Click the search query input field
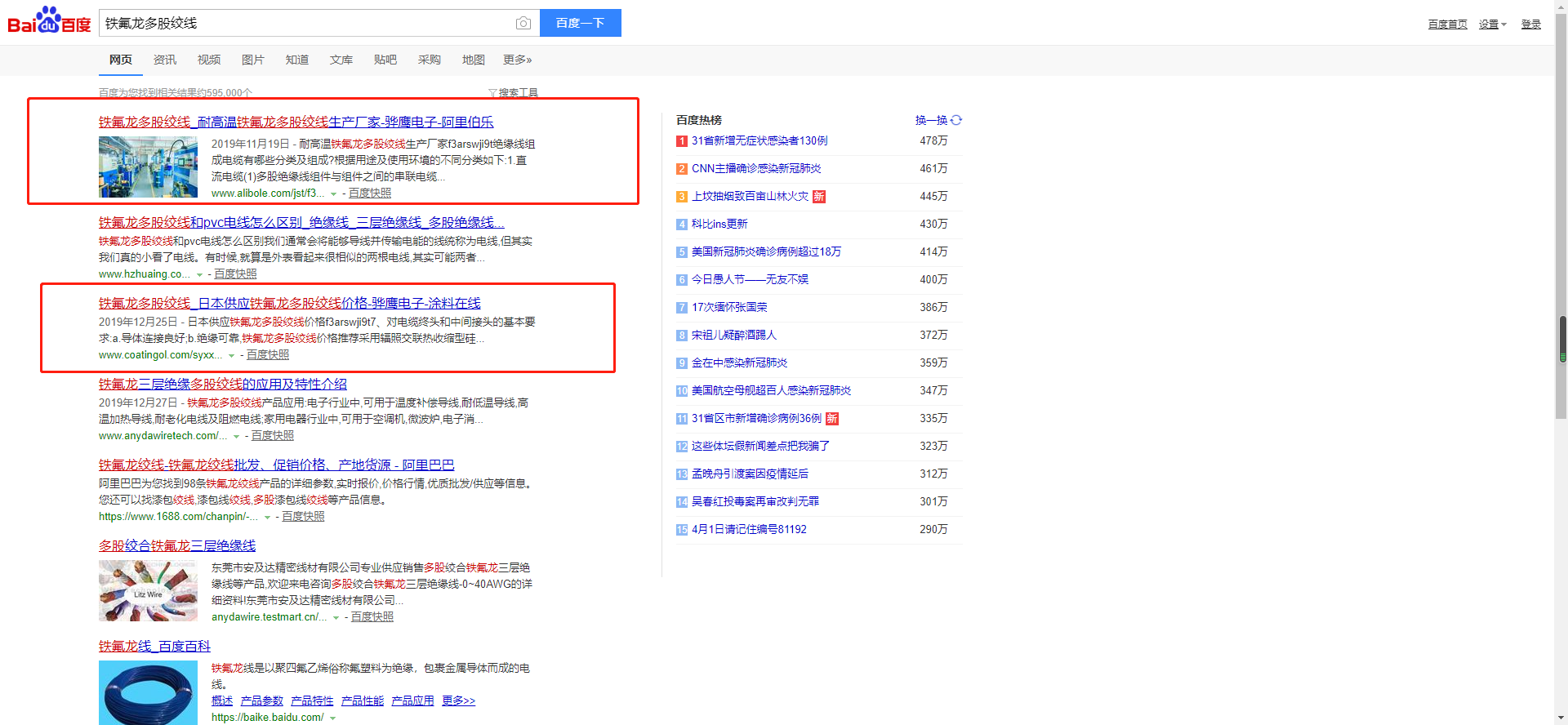The height and width of the screenshot is (725, 1568). tap(306, 23)
